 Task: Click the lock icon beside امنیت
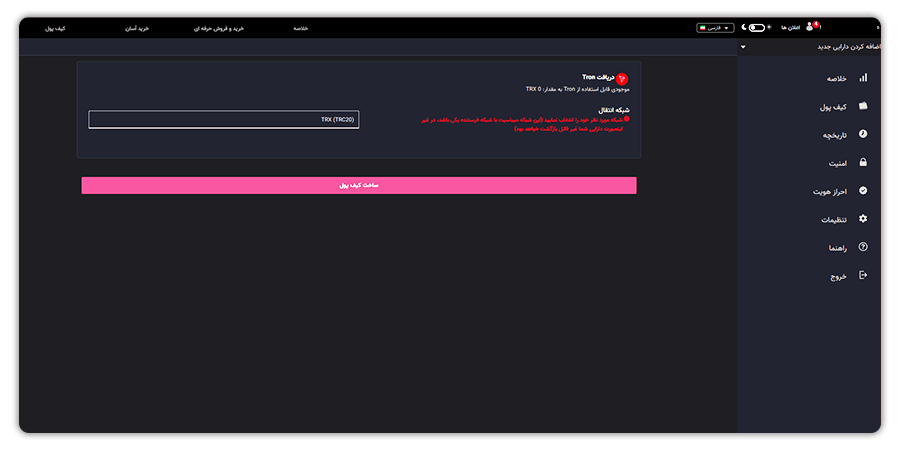[863, 162]
